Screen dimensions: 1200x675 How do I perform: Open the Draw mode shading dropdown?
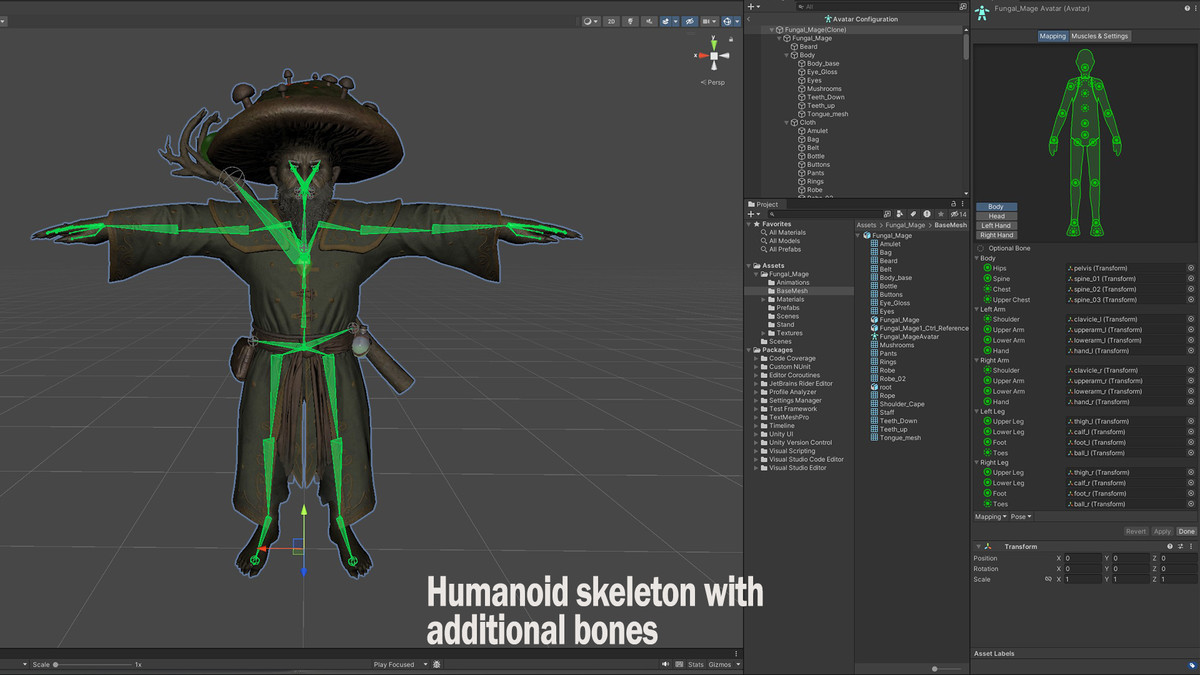click(x=592, y=21)
